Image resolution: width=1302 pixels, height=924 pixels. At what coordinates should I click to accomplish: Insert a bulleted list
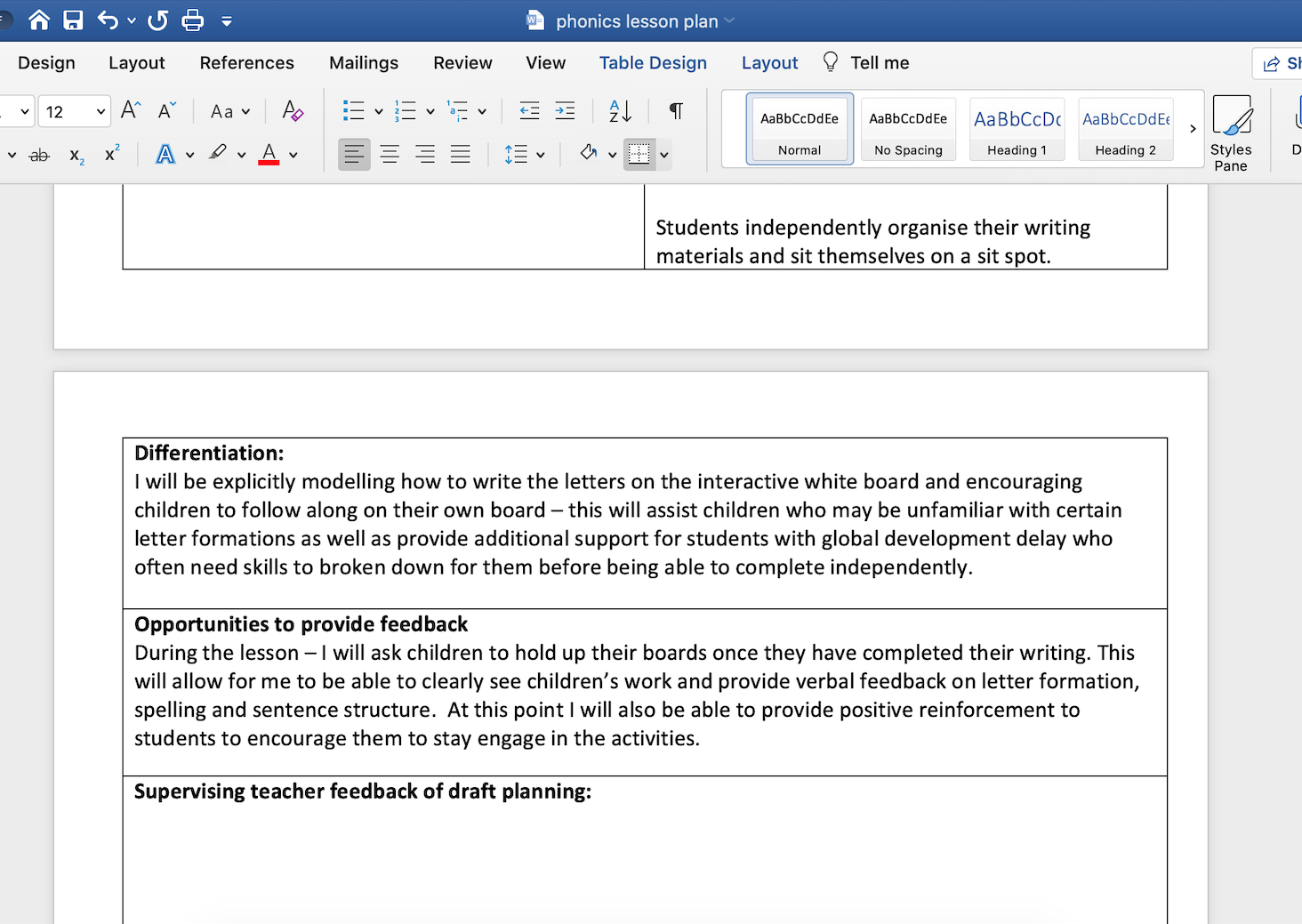(x=353, y=110)
